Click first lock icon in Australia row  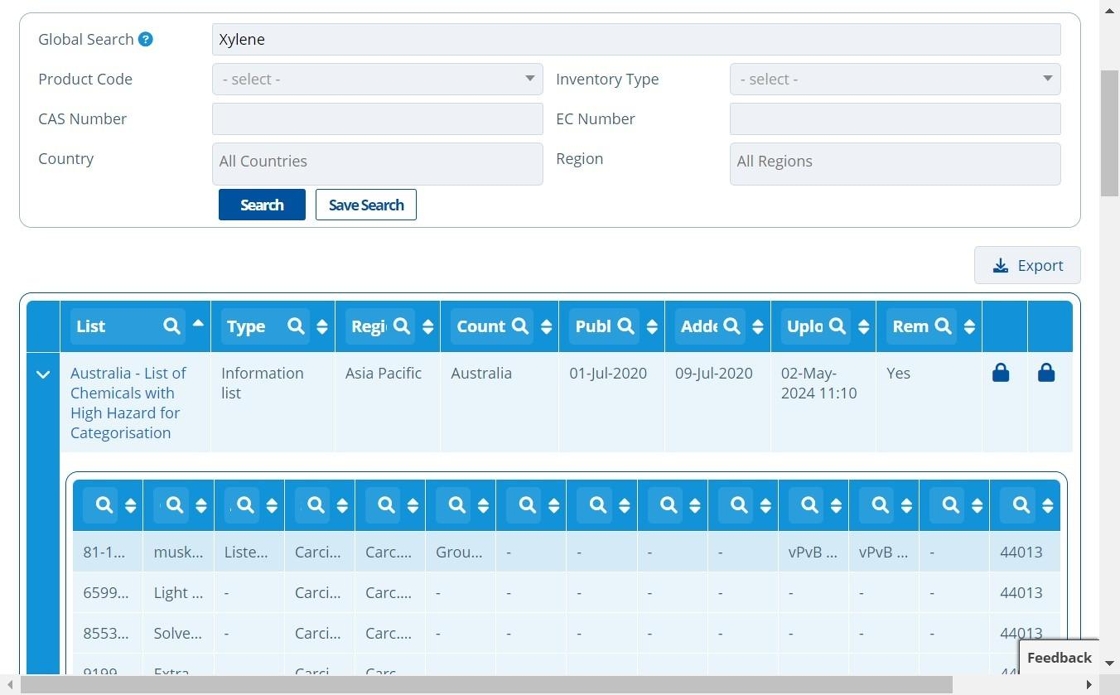[x=1001, y=372]
